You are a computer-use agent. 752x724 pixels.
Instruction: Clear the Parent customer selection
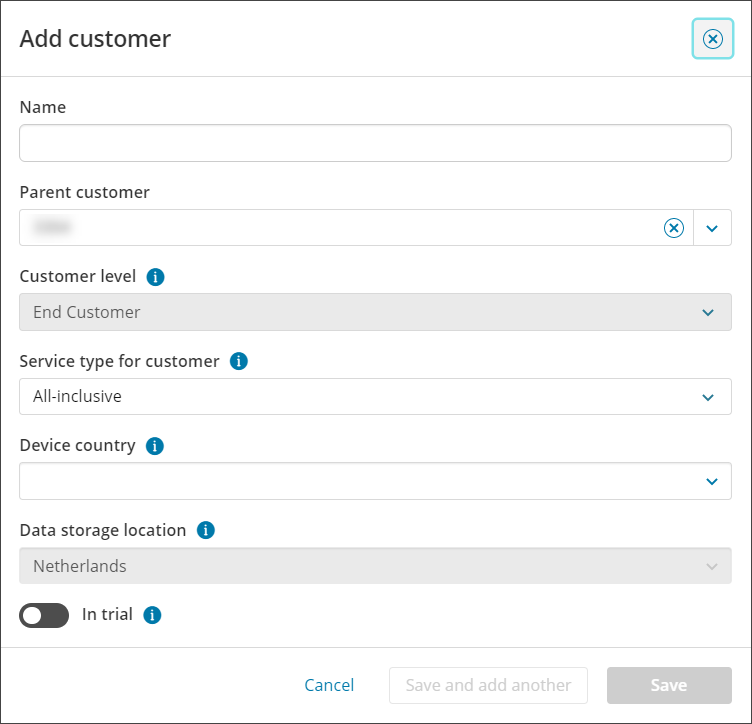point(674,228)
